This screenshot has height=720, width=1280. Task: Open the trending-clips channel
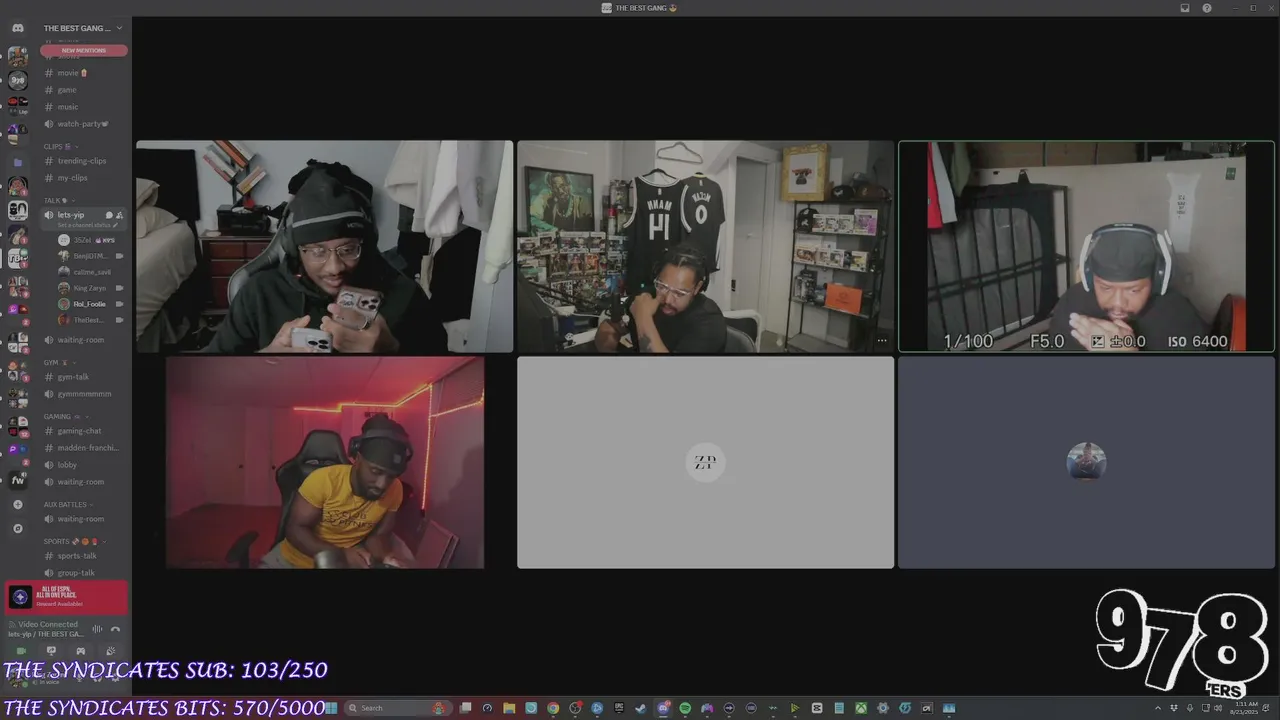84,161
